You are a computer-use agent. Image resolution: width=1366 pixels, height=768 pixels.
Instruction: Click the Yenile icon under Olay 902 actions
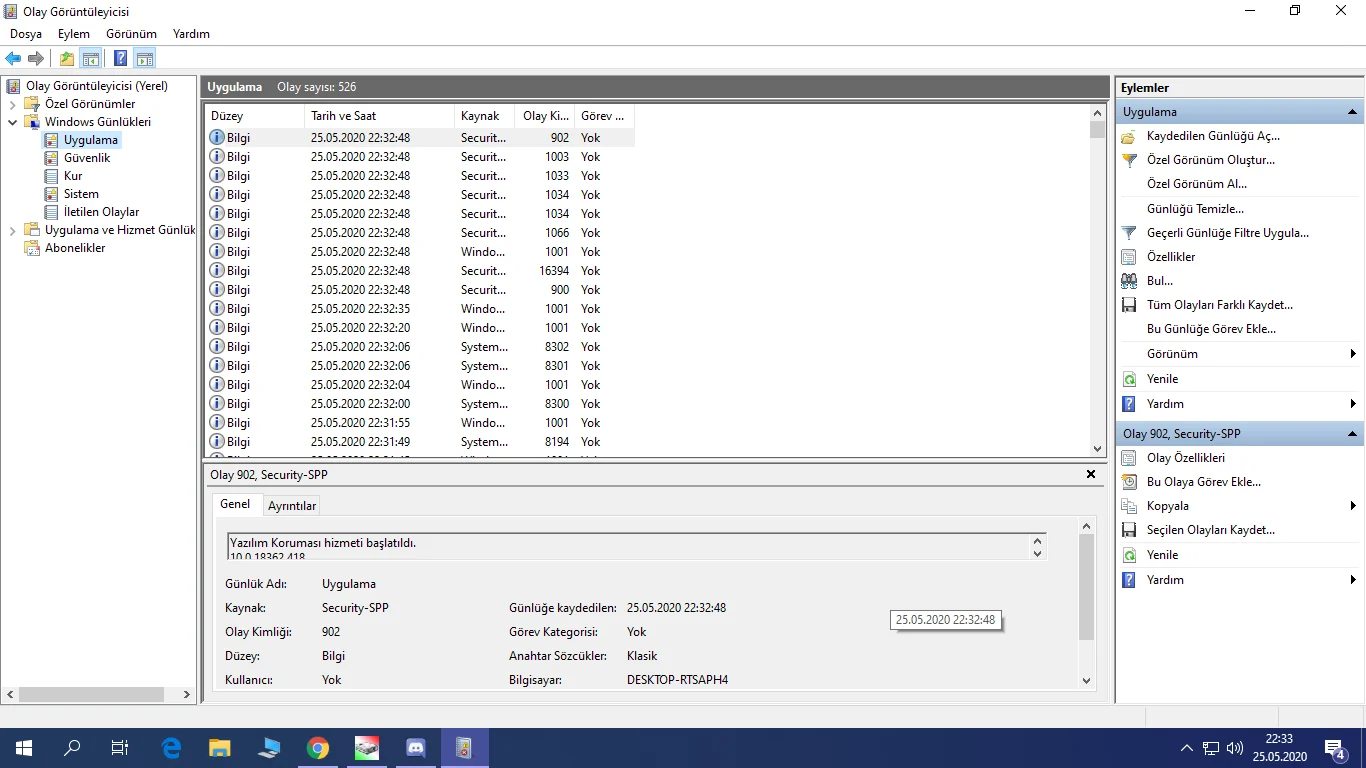1129,555
